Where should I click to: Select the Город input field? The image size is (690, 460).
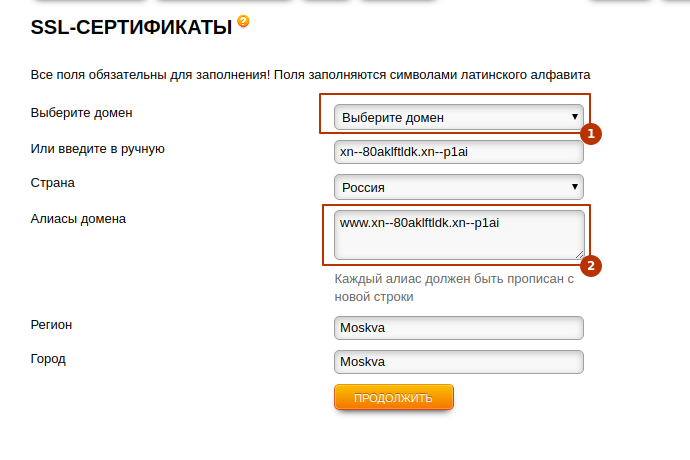tap(458, 361)
